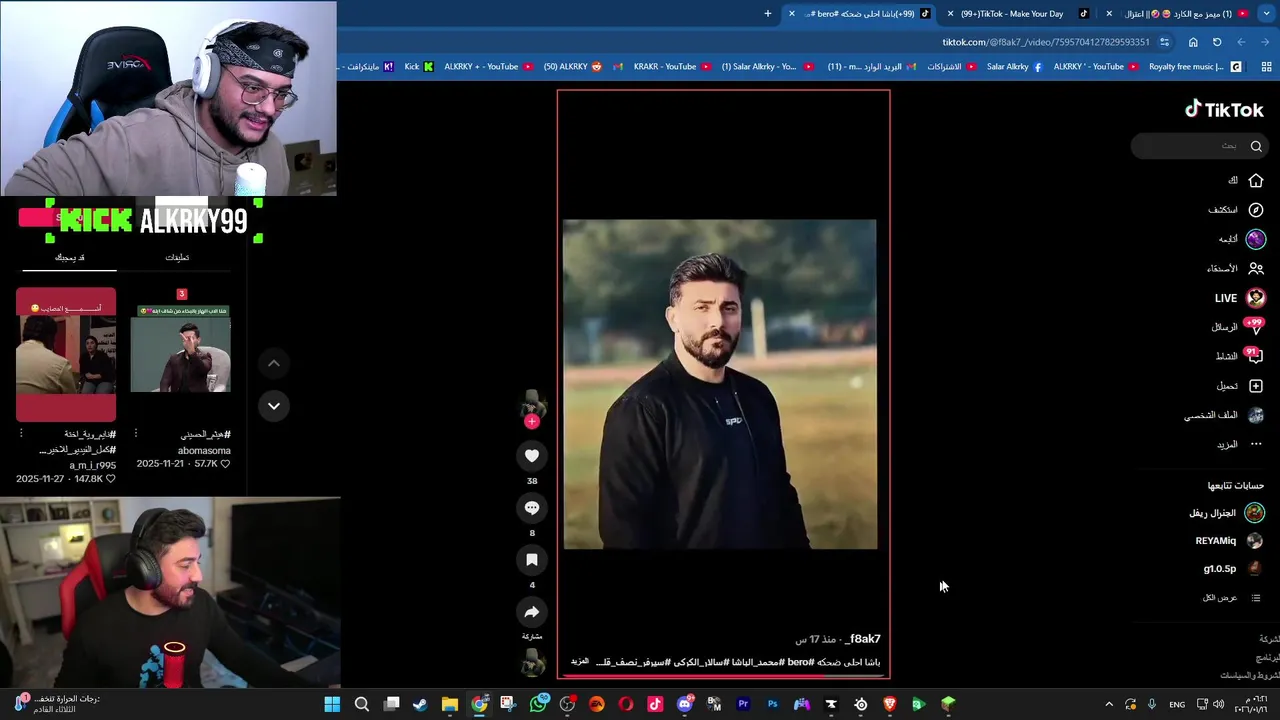Open Steam from taskbar
This screenshot has height=720, width=1280.
point(420,704)
